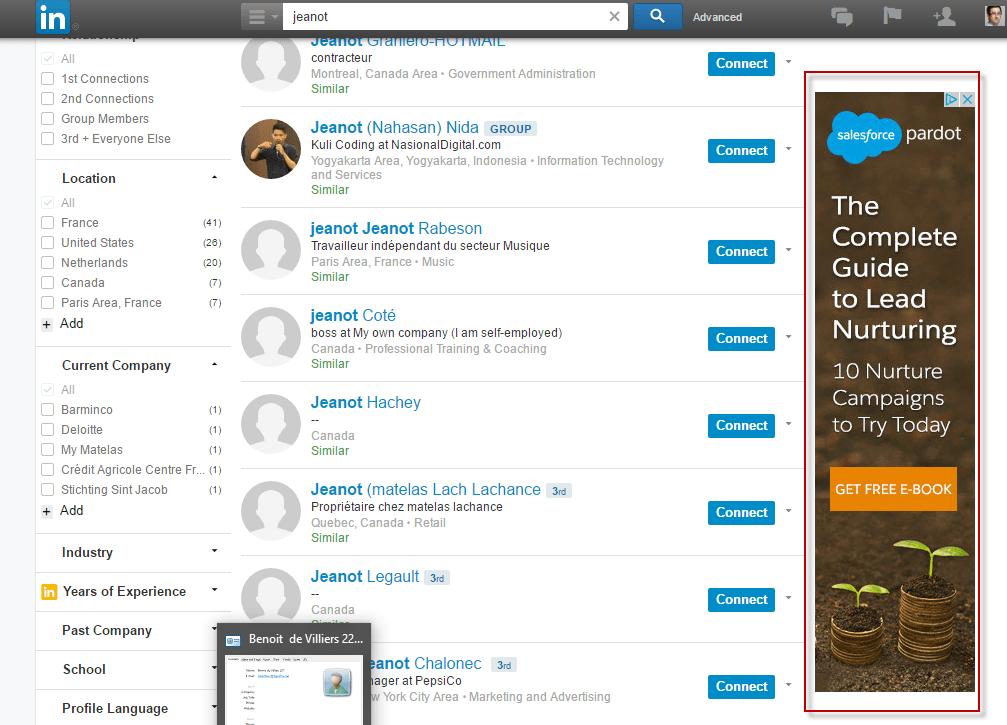Open Jeanot Hachey profile link
This screenshot has height=725, width=1007.
[x=366, y=403]
